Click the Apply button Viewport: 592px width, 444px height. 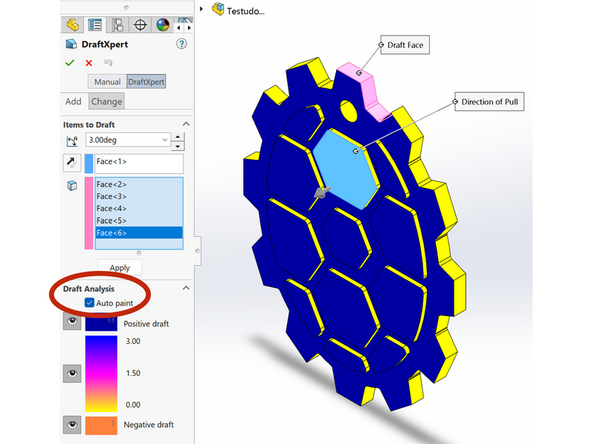(x=120, y=268)
